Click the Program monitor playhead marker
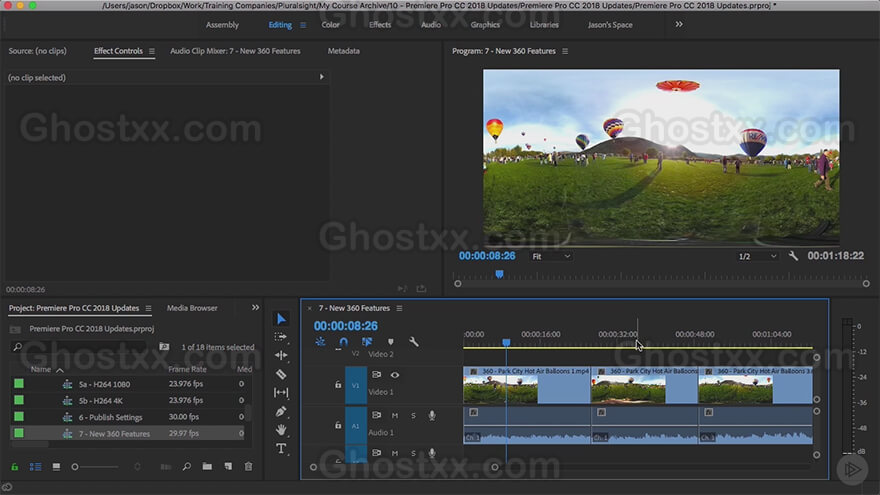This screenshot has width=880, height=495. pyautogui.click(x=499, y=274)
